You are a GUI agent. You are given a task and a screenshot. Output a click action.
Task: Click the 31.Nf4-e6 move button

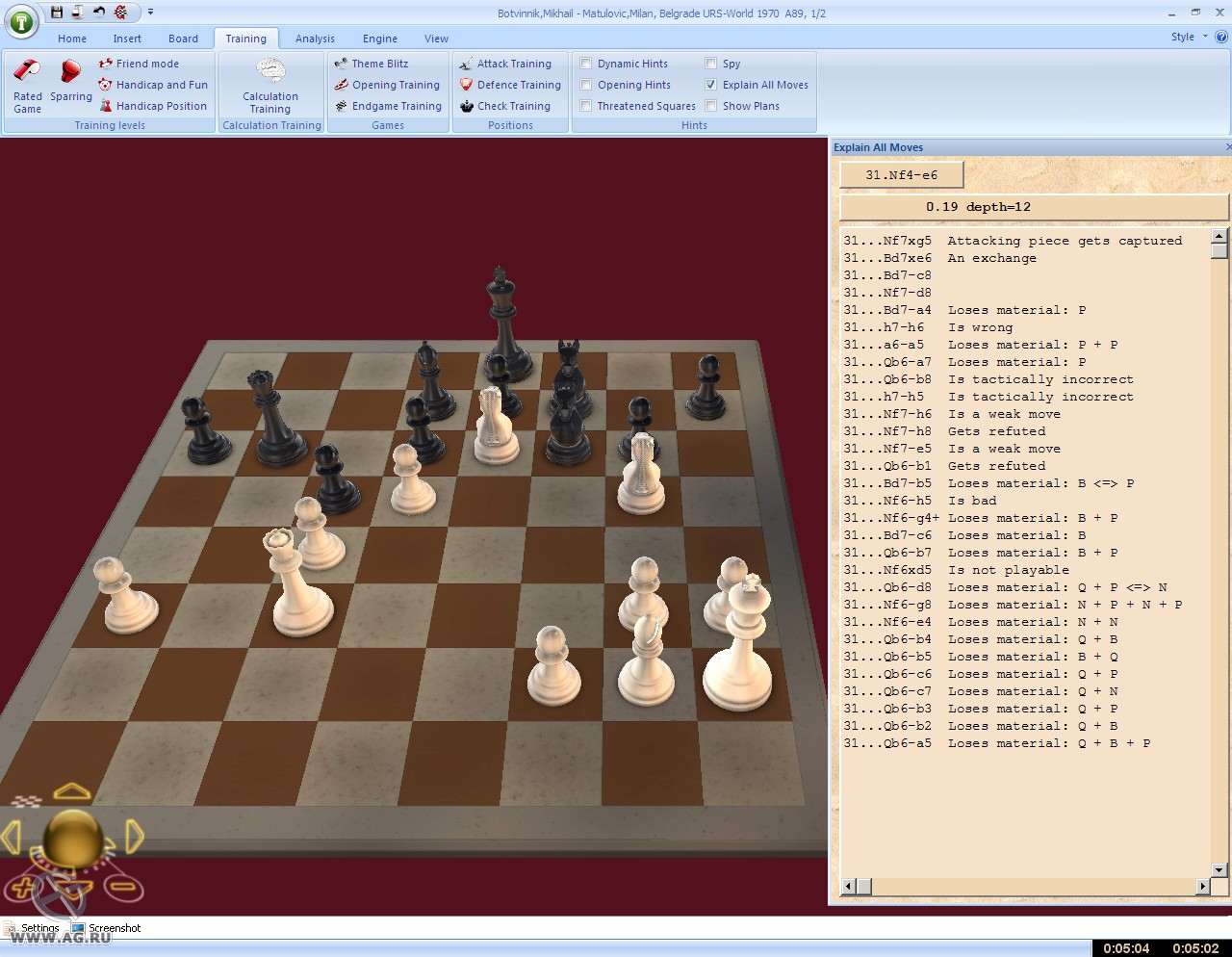pyautogui.click(x=901, y=175)
